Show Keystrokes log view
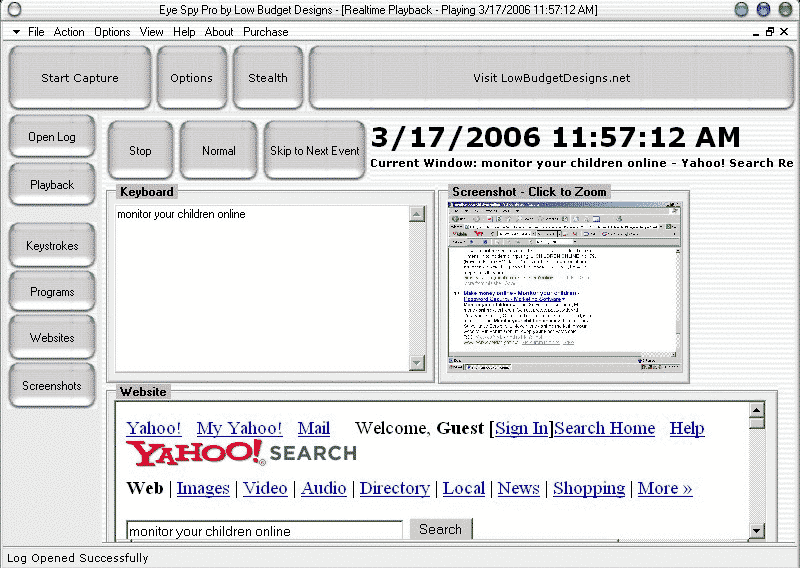Viewport: 800px width, 568px height. pyautogui.click(x=52, y=245)
